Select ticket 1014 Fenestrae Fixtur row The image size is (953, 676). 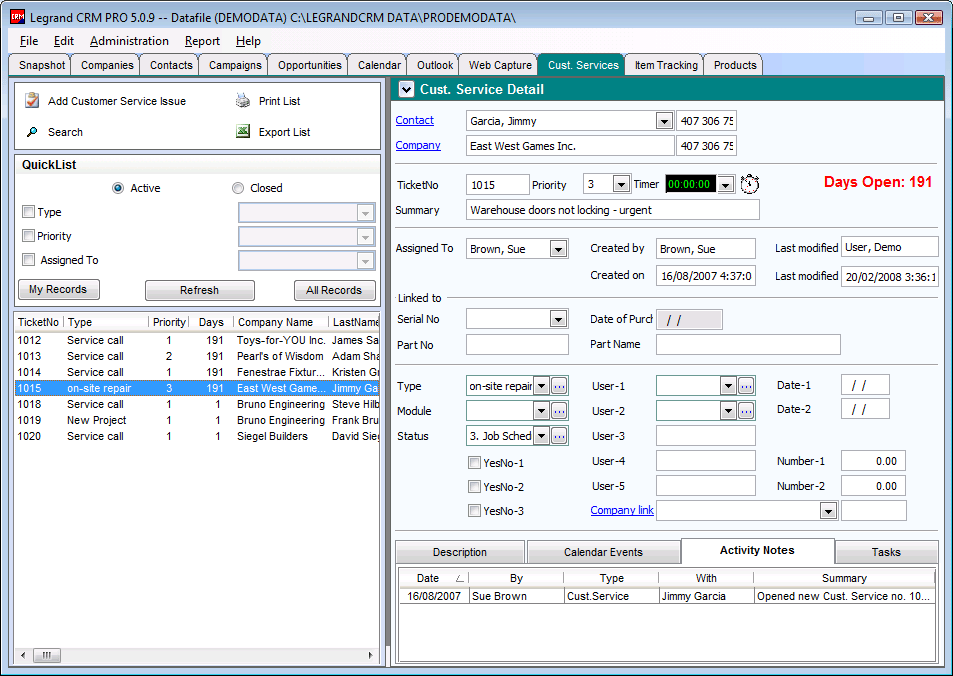point(197,372)
